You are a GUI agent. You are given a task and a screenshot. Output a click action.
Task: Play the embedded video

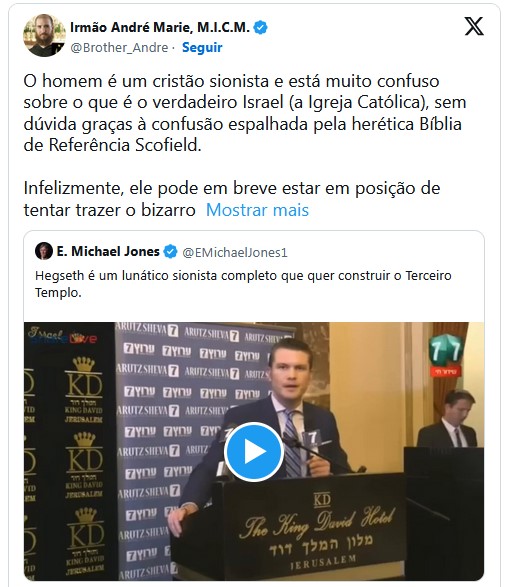click(x=254, y=452)
